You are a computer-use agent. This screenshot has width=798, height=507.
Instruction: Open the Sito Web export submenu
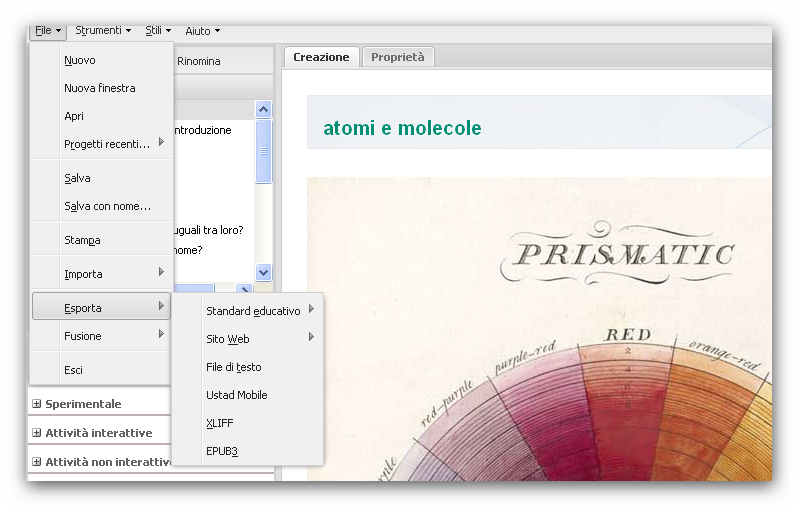248,339
